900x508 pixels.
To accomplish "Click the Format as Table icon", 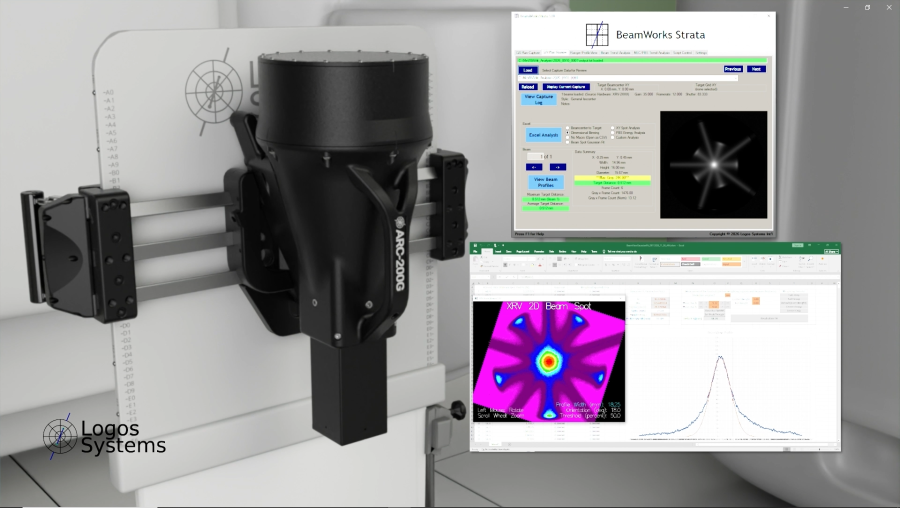I will [654, 259].
